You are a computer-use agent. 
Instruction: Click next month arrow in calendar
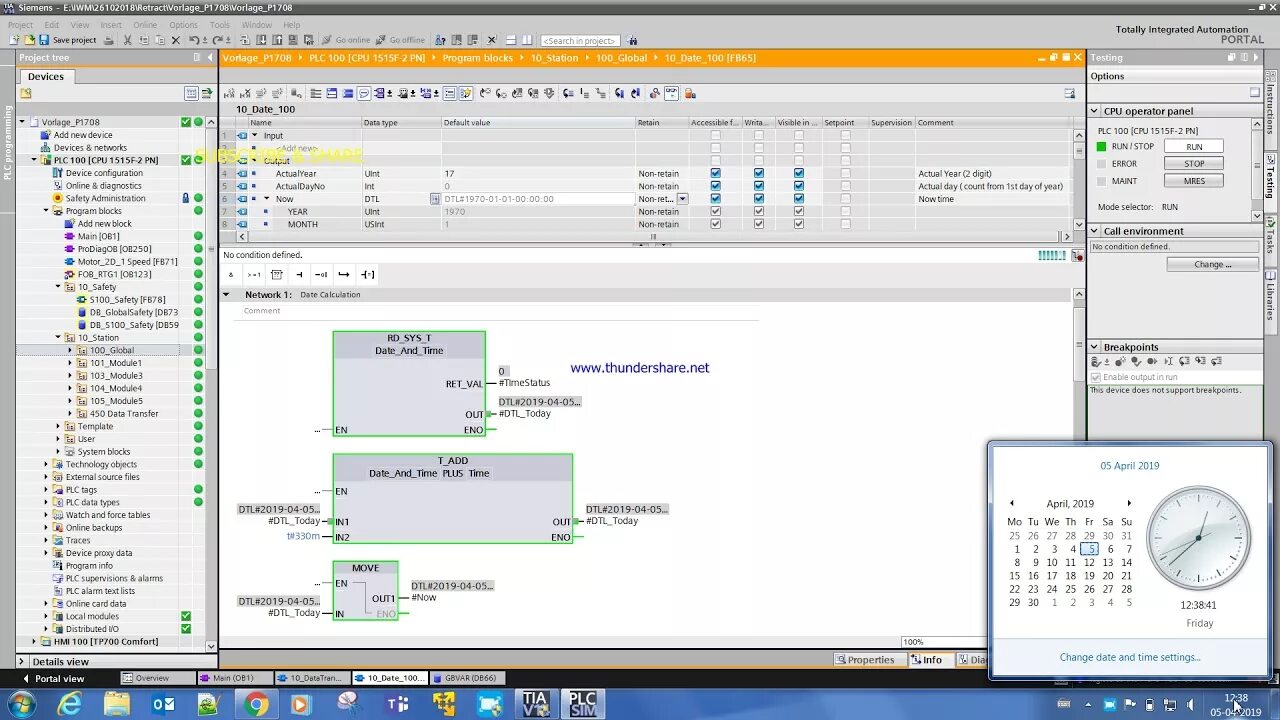point(1129,503)
